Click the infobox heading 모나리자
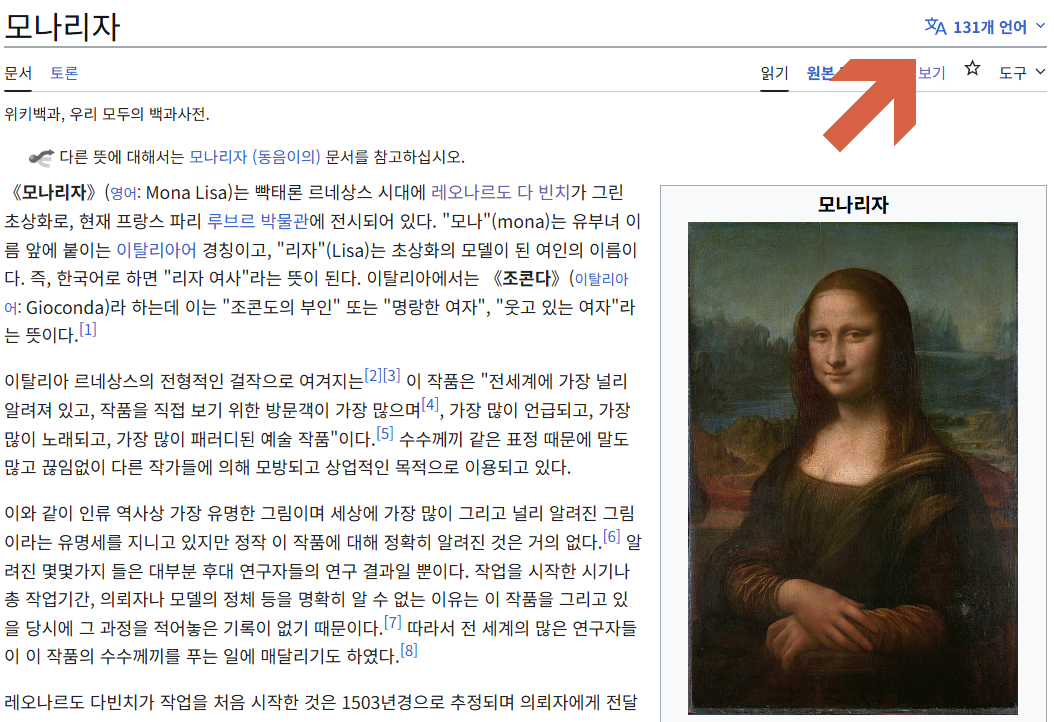This screenshot has height=722, width=1054. (852, 204)
